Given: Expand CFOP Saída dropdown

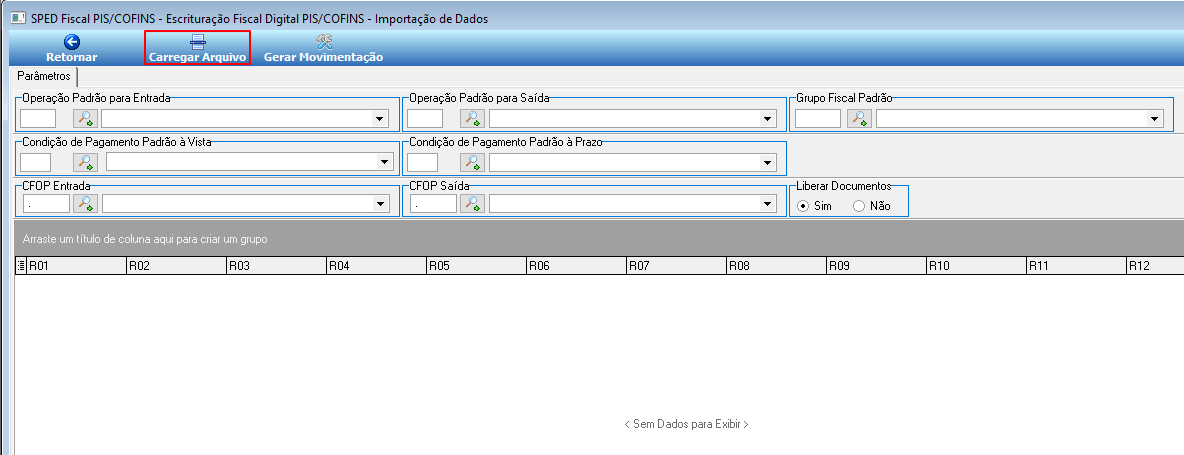Looking at the screenshot, I should [x=767, y=204].
